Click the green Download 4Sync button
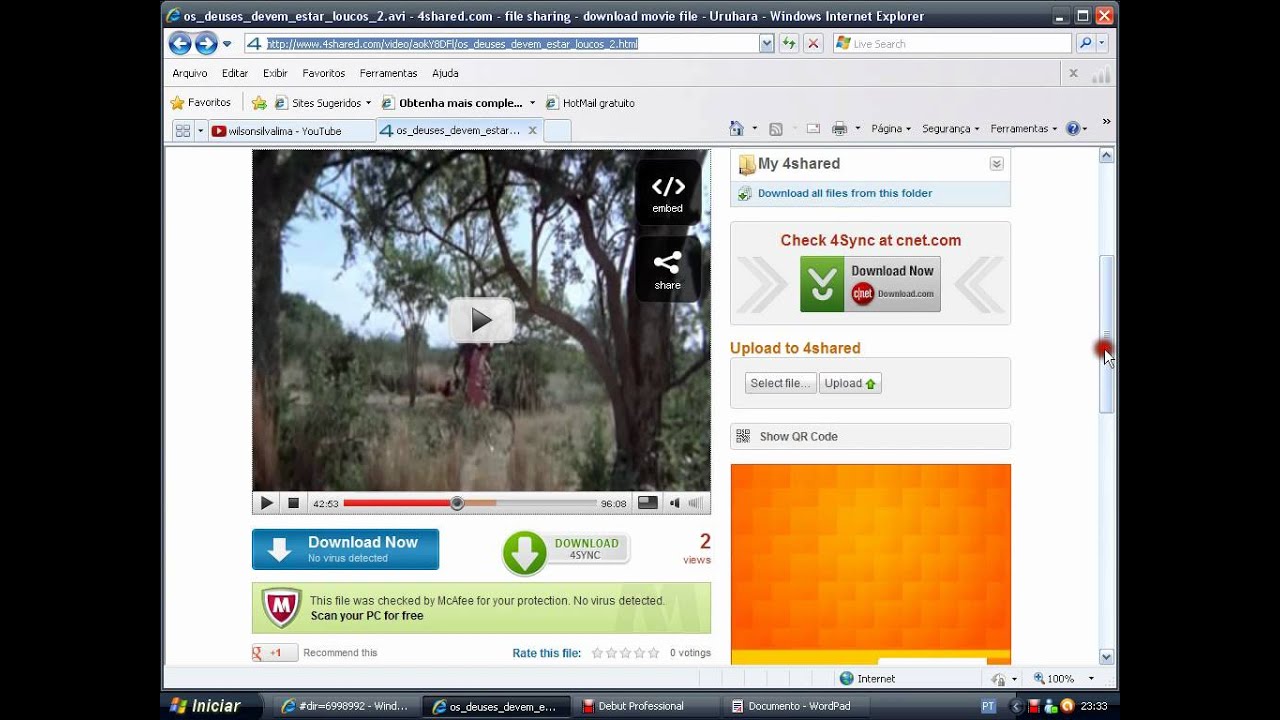Image resolution: width=1280 pixels, height=720 pixels. pyautogui.click(x=566, y=553)
